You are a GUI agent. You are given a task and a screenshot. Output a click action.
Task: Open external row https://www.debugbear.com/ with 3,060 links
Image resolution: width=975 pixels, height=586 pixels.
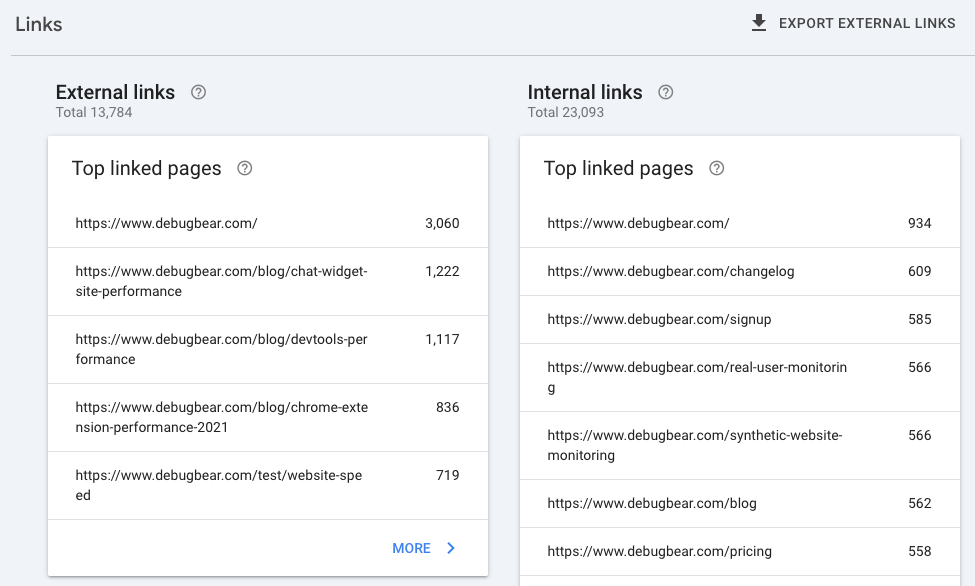(x=268, y=223)
